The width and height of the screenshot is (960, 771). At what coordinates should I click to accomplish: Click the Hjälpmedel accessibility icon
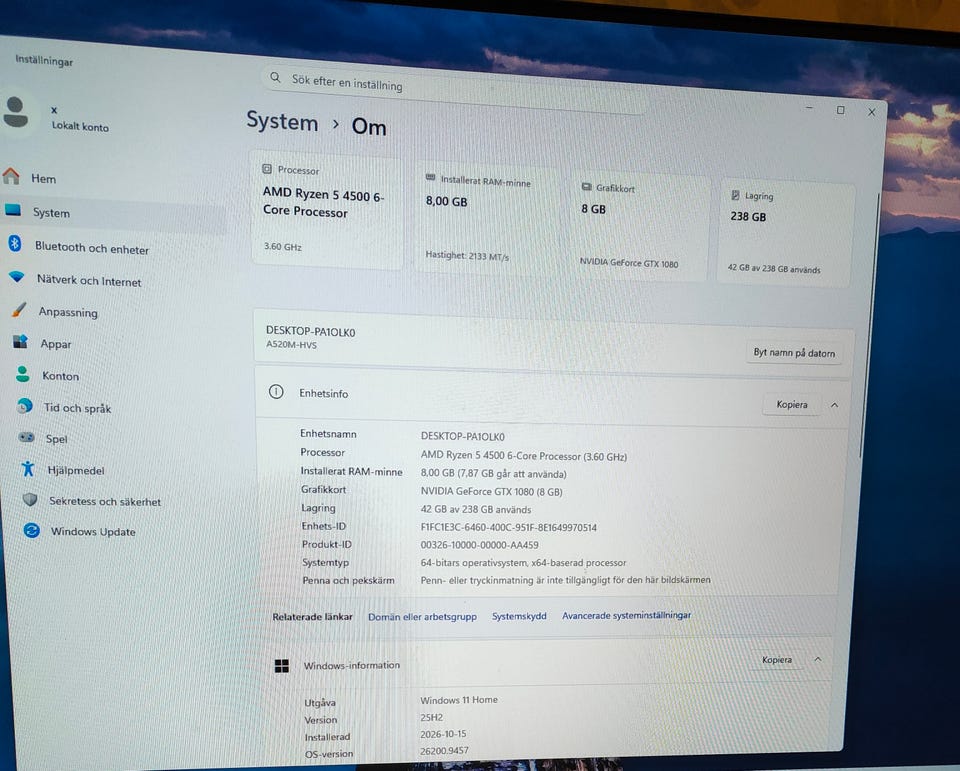point(28,468)
